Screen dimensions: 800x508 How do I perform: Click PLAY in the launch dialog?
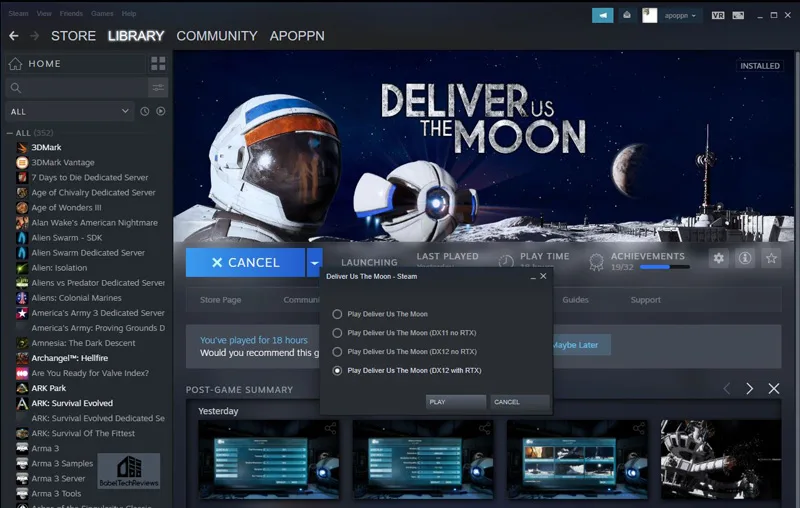pos(456,402)
